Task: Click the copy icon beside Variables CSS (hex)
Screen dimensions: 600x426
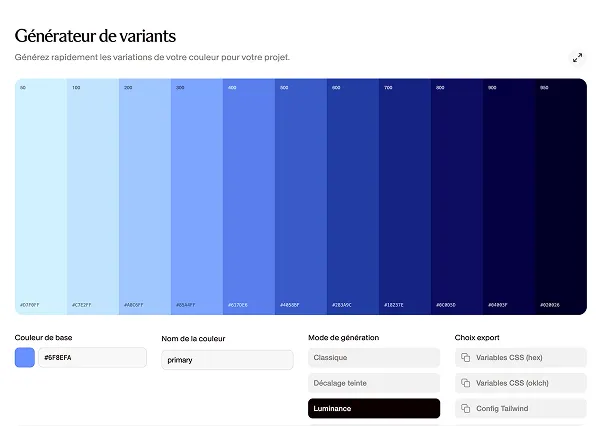Action: click(466, 357)
